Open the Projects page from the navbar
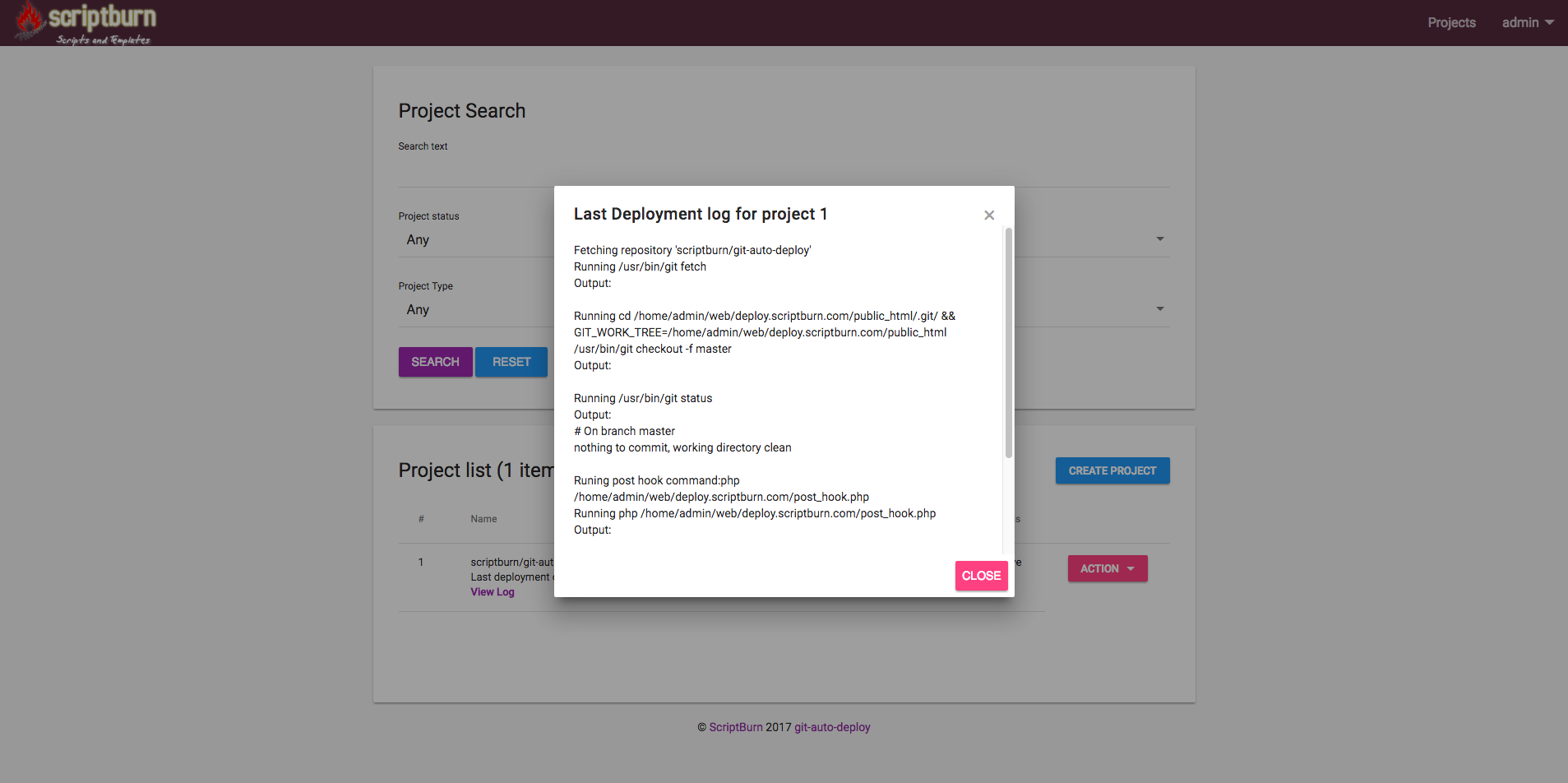 click(1451, 23)
